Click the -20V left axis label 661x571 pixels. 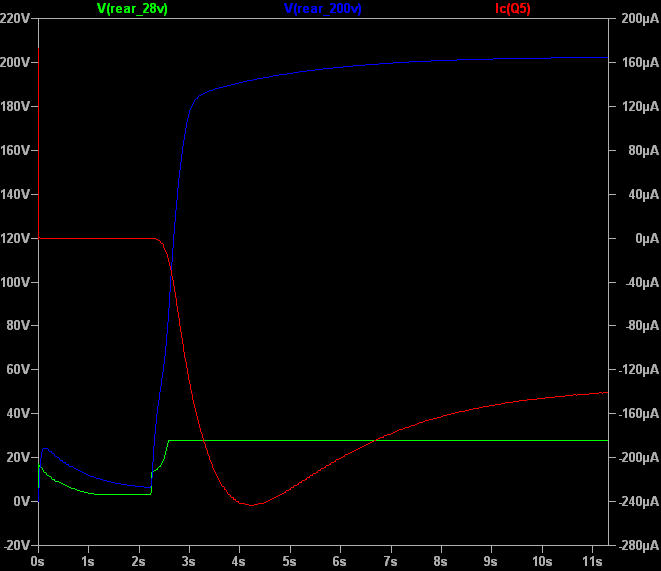(x=17, y=545)
